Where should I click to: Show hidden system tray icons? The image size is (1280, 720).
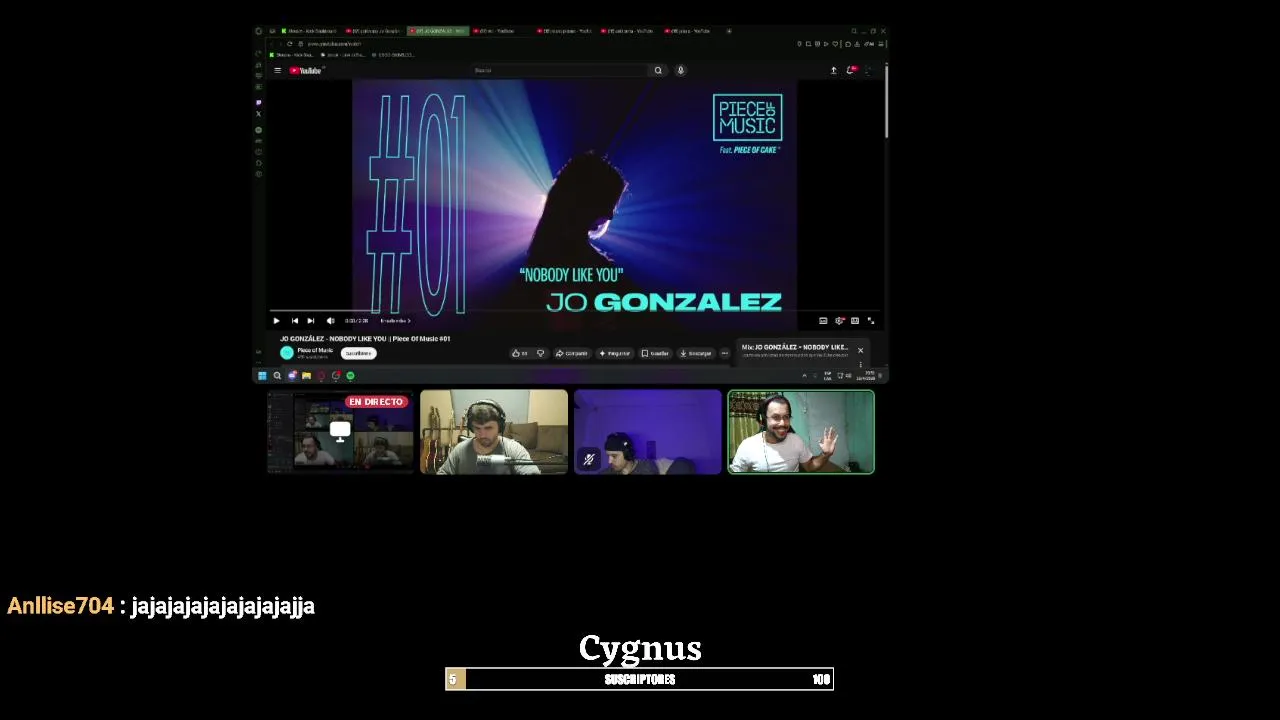(x=804, y=376)
